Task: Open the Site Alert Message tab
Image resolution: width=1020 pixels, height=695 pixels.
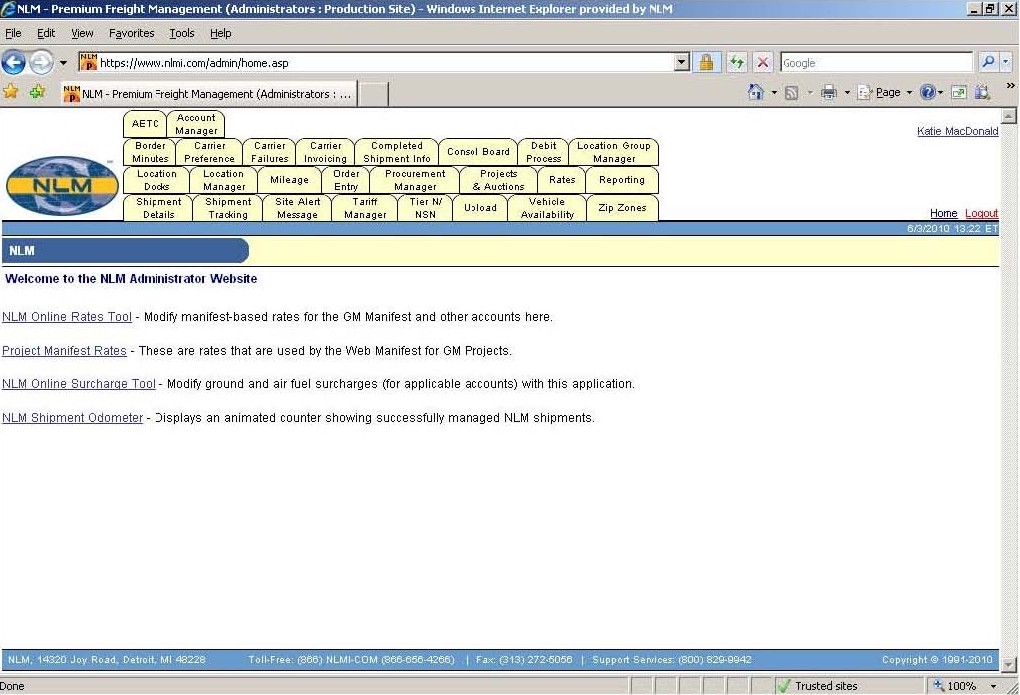Action: (297, 208)
